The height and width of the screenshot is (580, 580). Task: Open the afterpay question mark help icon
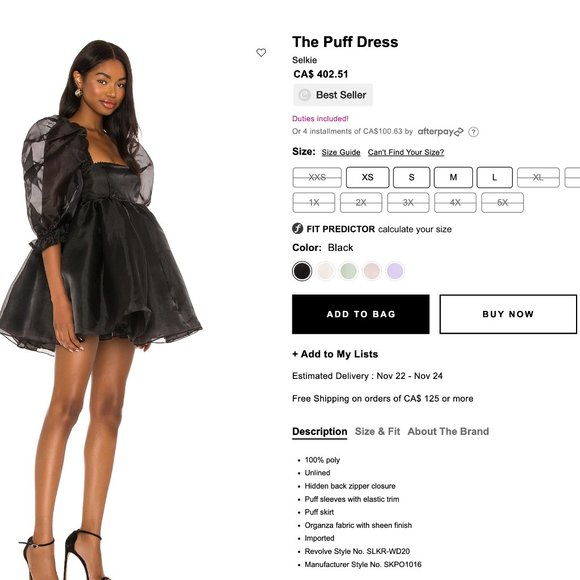coord(473,132)
